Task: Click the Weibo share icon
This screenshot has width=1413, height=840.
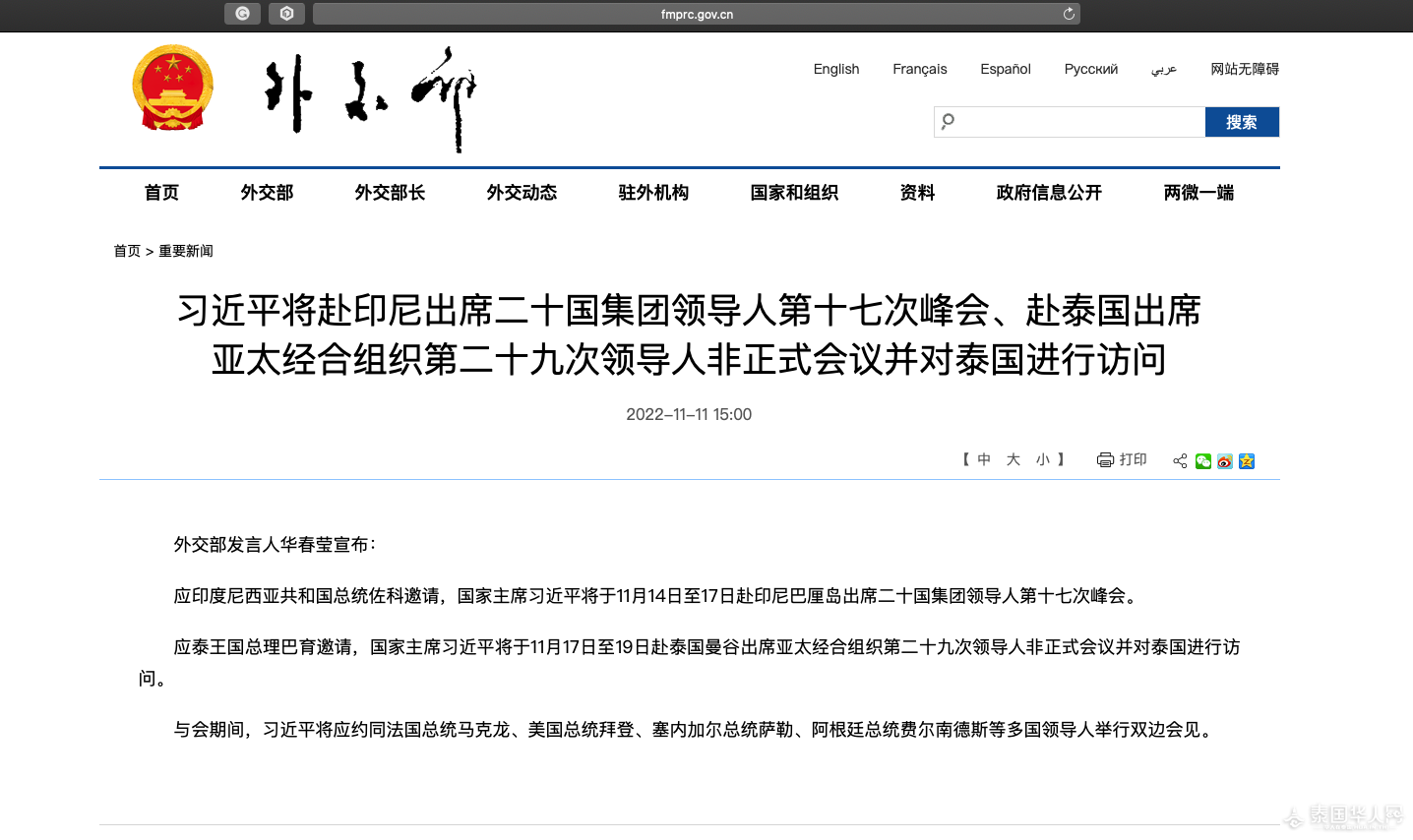Action: [x=1224, y=461]
